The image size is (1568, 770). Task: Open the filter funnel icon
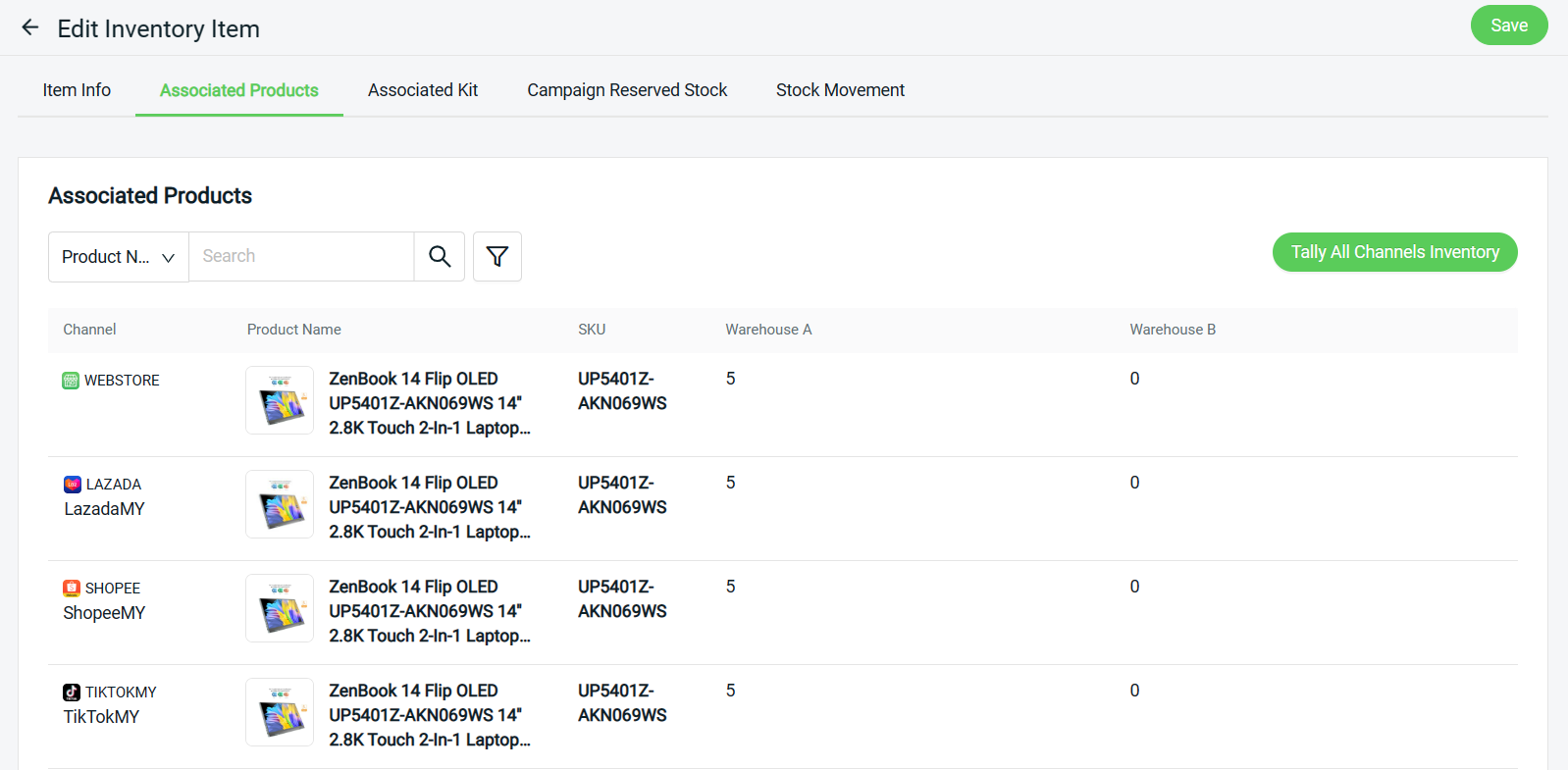click(x=497, y=257)
